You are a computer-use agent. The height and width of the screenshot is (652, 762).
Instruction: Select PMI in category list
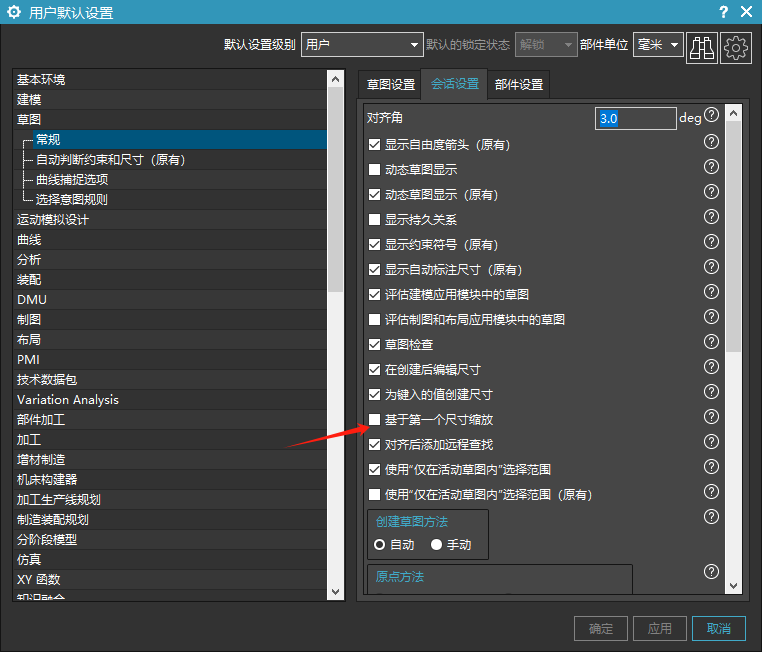(x=170, y=360)
